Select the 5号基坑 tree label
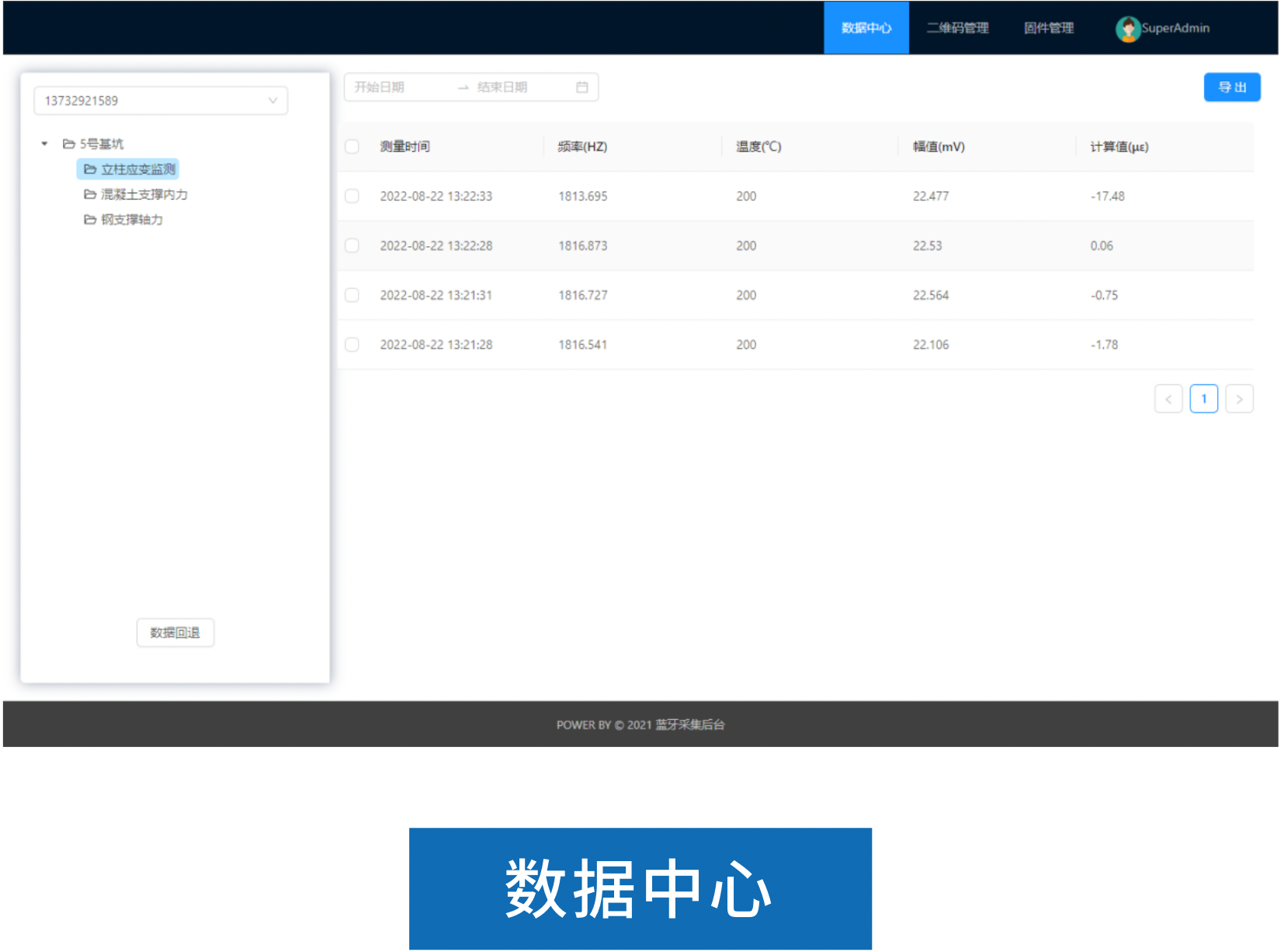Image resolution: width=1281 pixels, height=952 pixels. (x=102, y=144)
